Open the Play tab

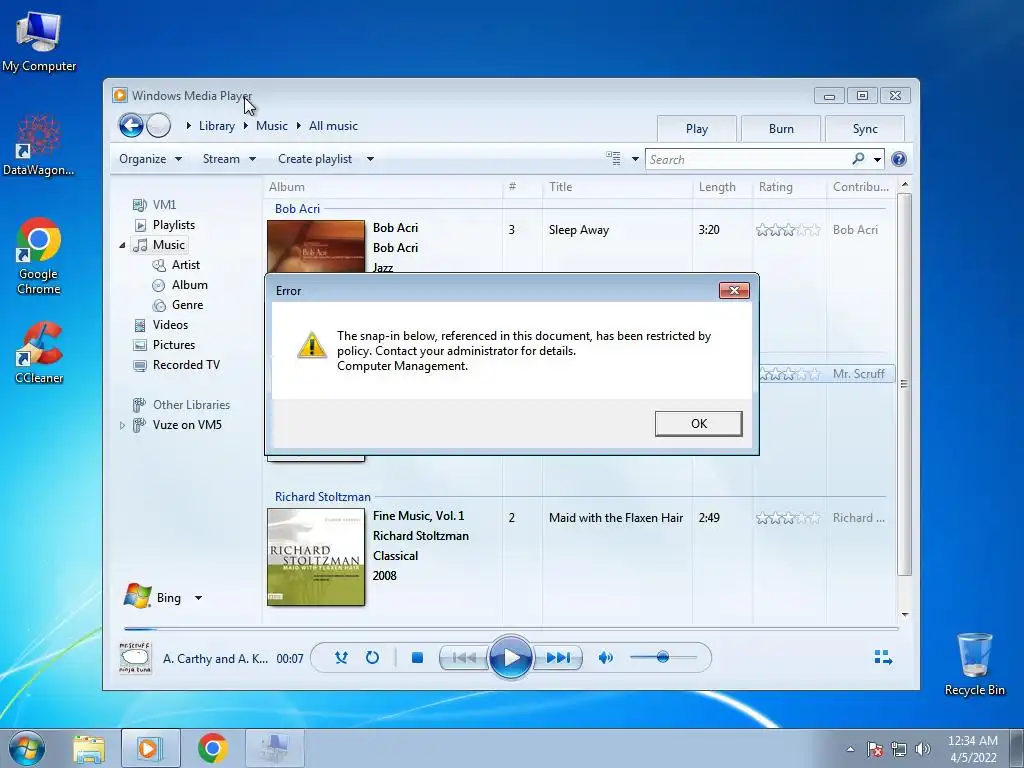(697, 129)
